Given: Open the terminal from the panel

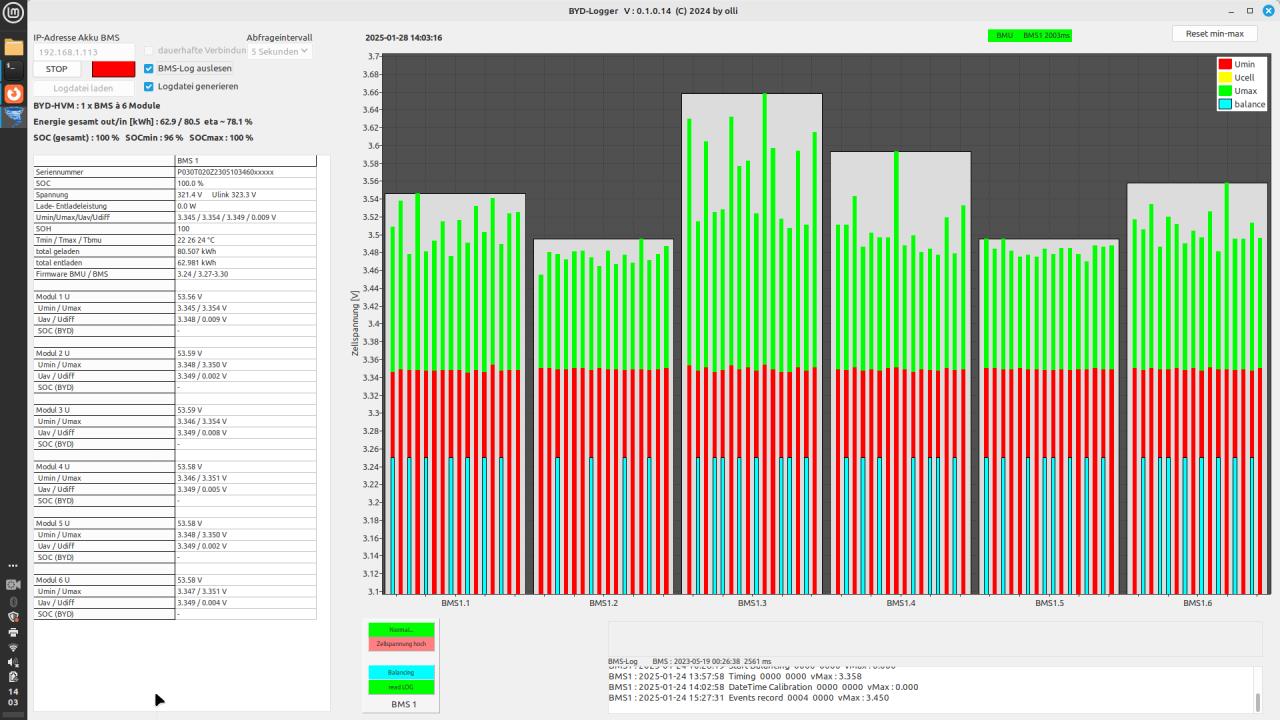Looking at the screenshot, I should 13,69.
